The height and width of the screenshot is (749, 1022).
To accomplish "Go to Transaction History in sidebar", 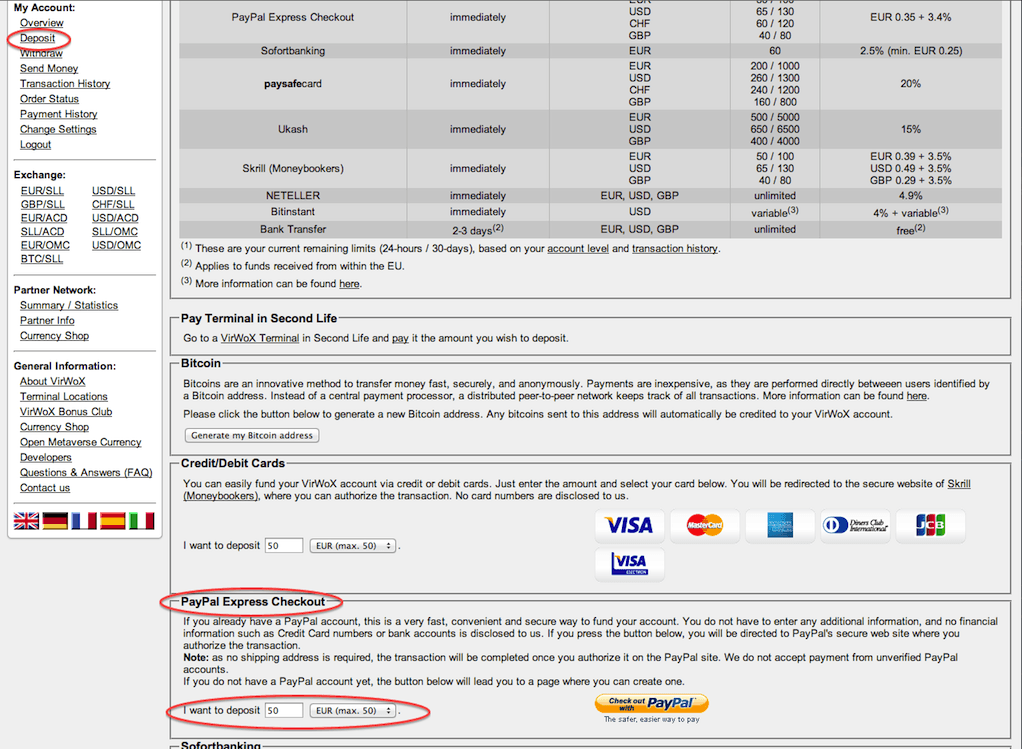I will [x=65, y=84].
